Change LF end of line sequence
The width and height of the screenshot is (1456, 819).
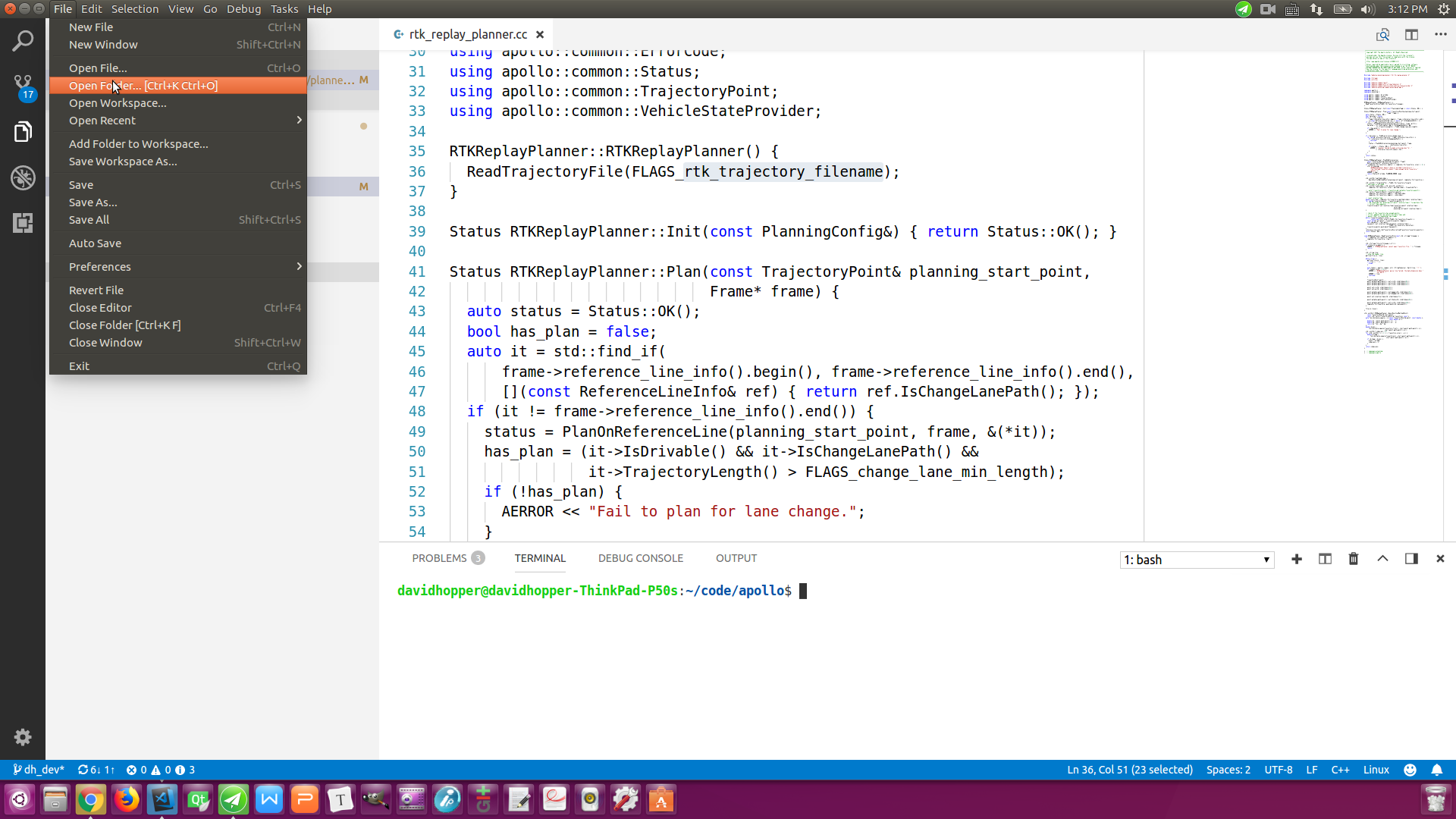click(x=1312, y=770)
